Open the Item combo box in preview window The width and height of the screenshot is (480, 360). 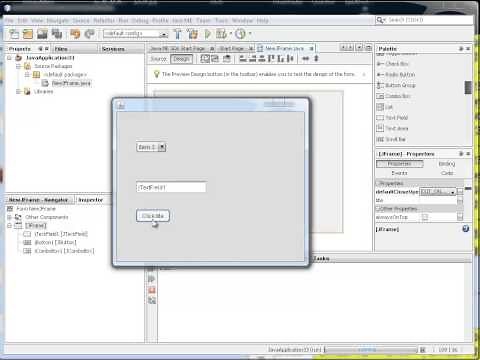[x=151, y=147]
